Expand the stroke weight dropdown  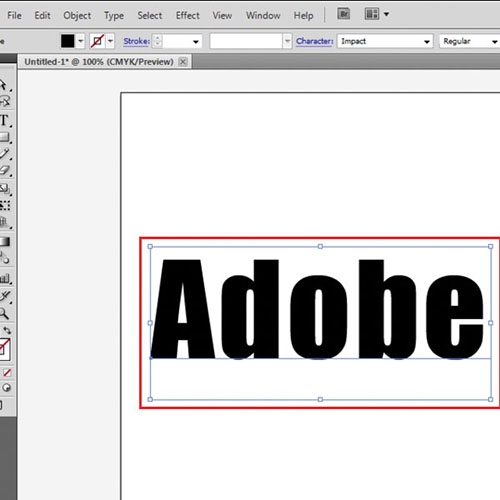196,42
